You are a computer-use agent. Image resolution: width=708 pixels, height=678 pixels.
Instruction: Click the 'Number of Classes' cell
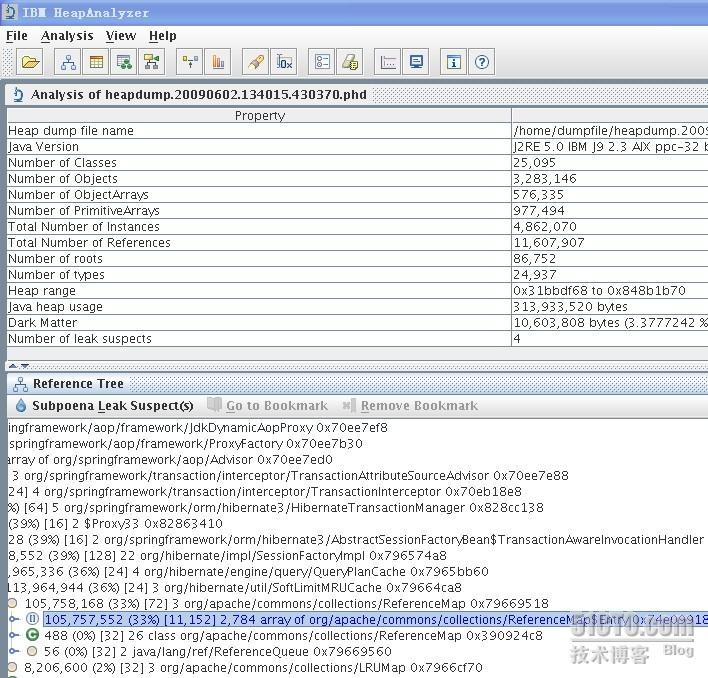coord(259,163)
